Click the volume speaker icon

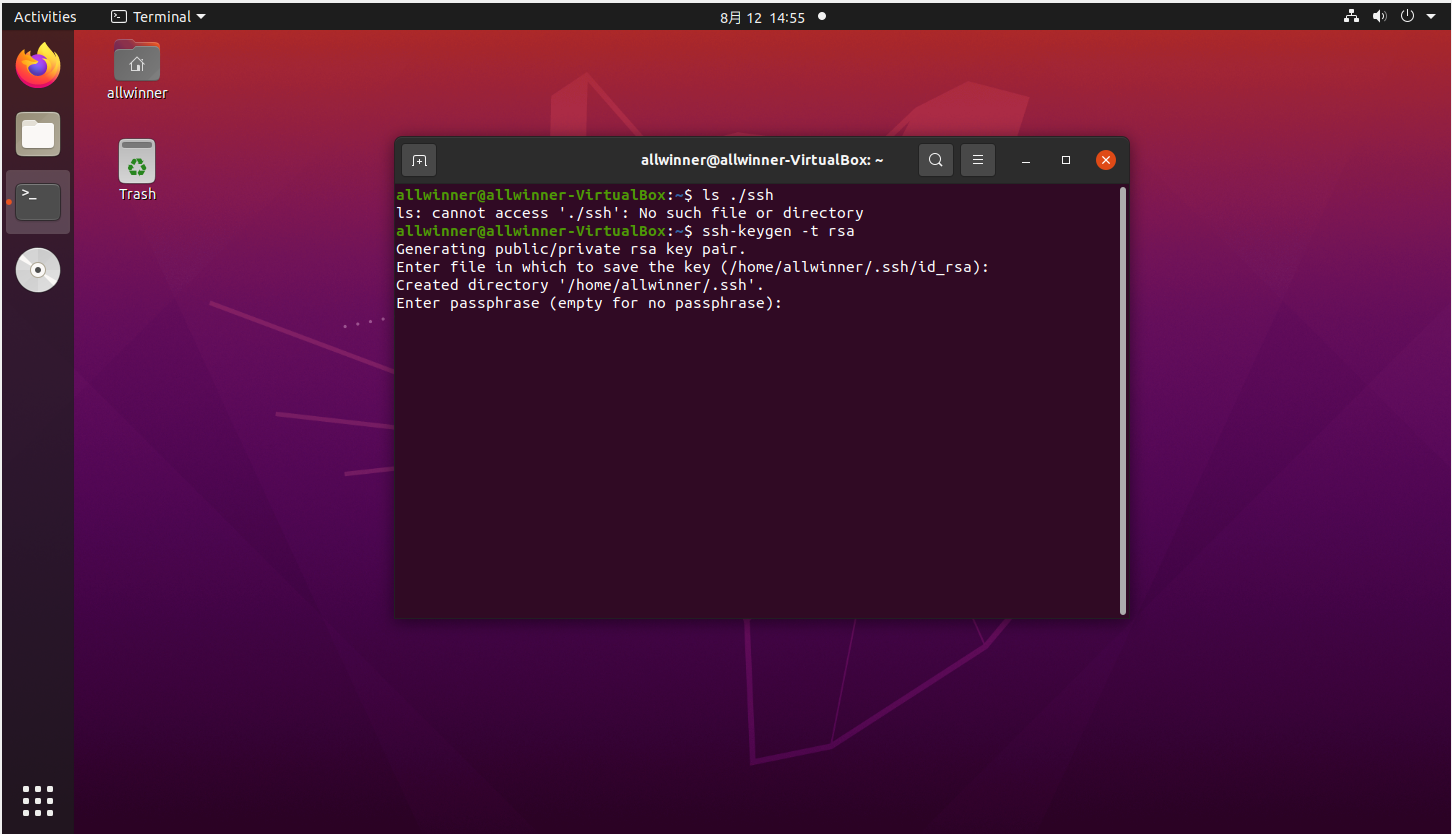pyautogui.click(x=1380, y=17)
